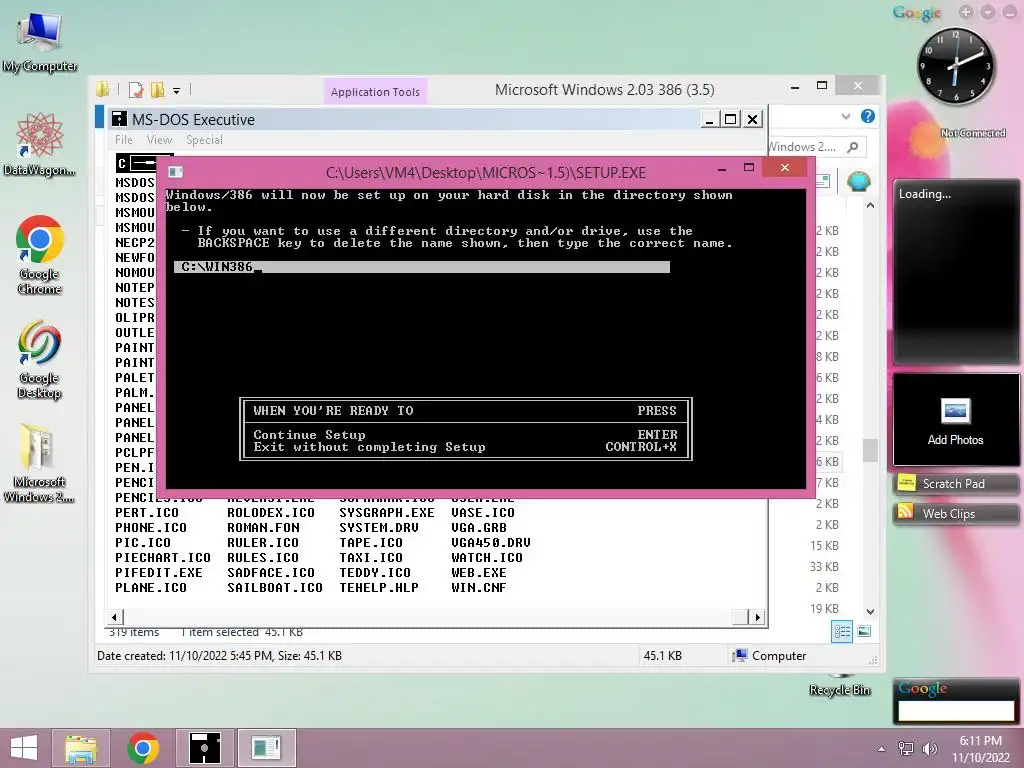The image size is (1024, 768).
Task: Click the MS-DOS Executive floppy title icon
Action: (x=120, y=119)
